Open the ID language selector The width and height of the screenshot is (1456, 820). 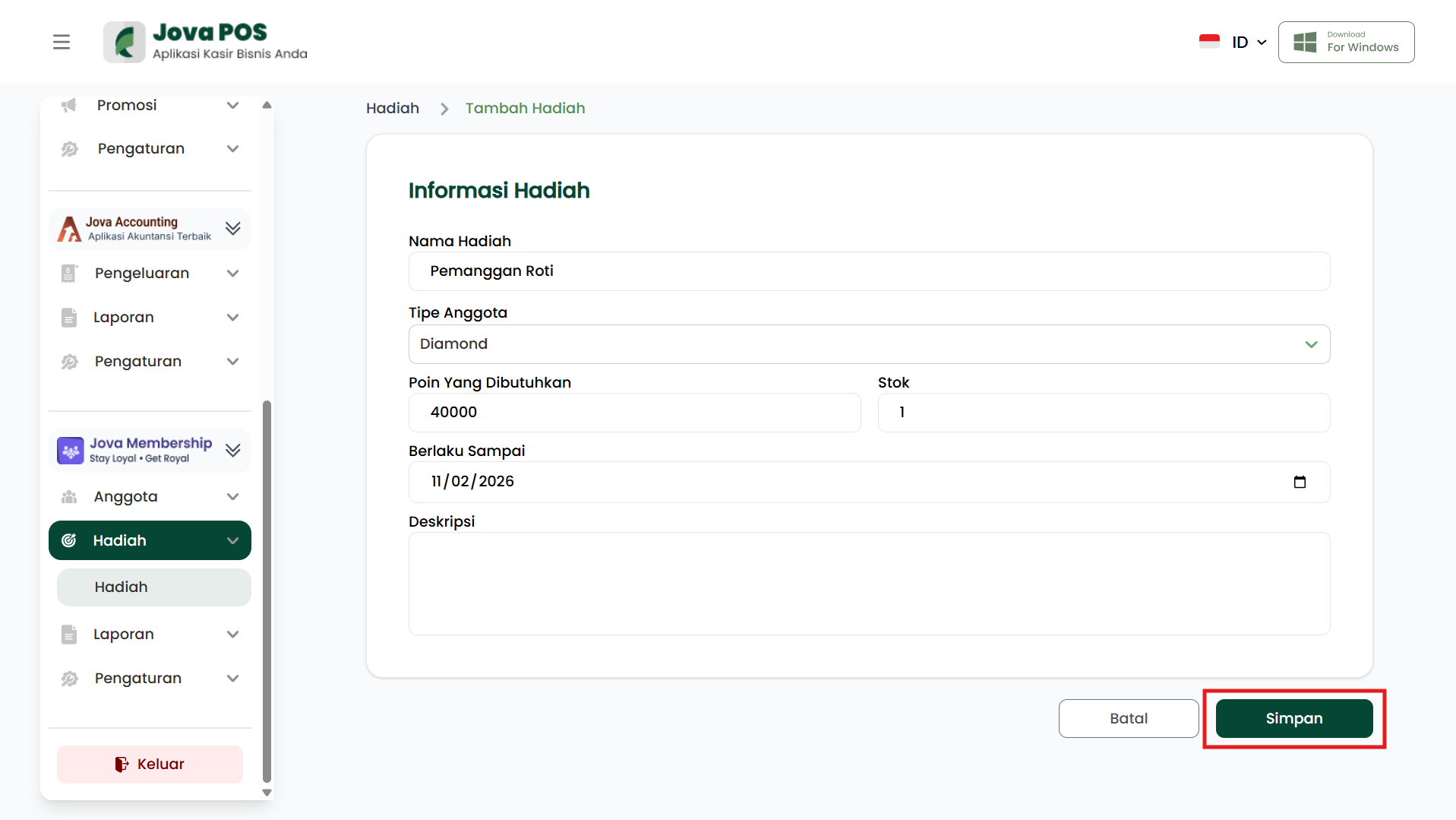click(1249, 43)
